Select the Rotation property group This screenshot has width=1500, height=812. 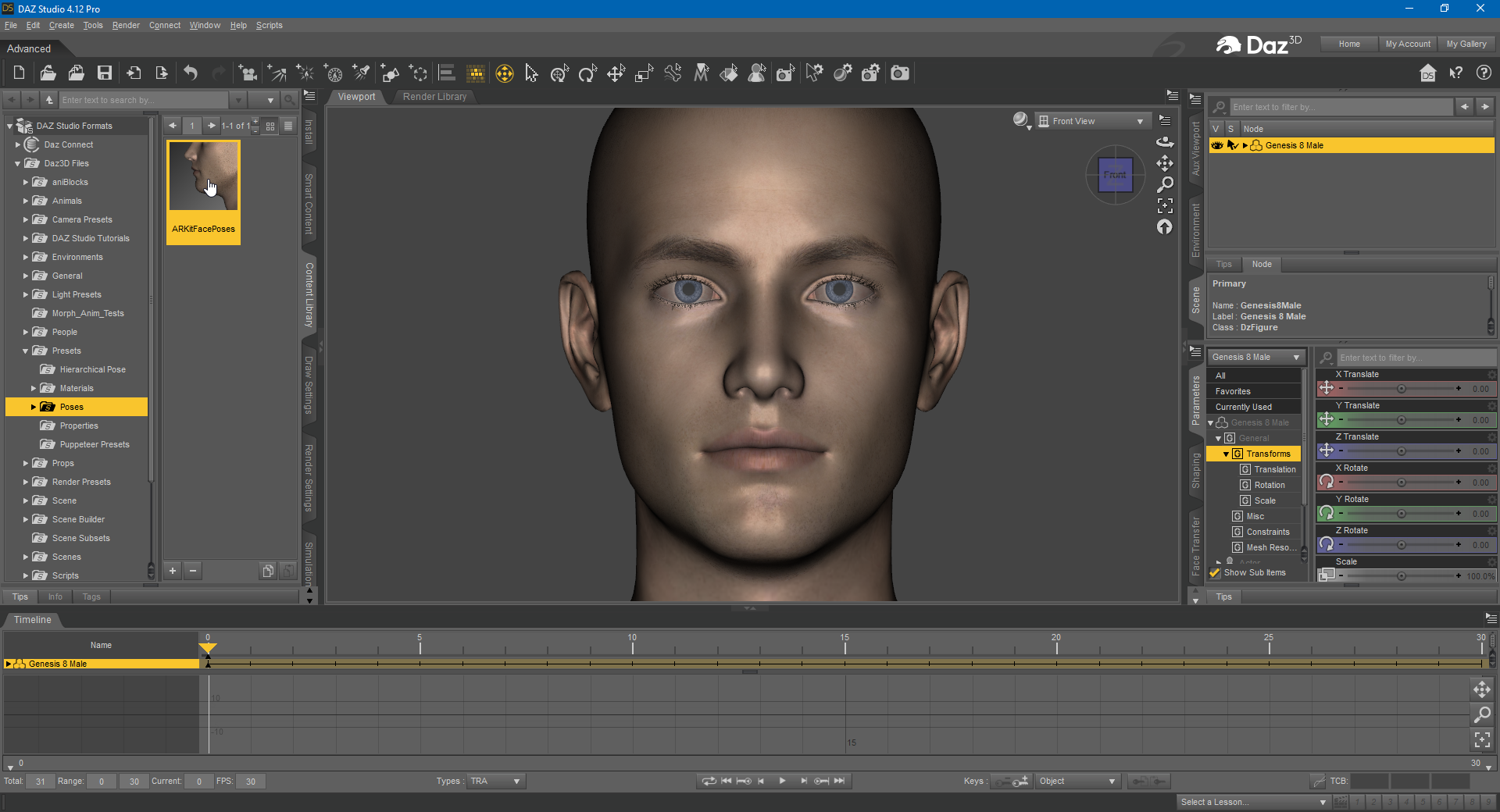(1269, 485)
